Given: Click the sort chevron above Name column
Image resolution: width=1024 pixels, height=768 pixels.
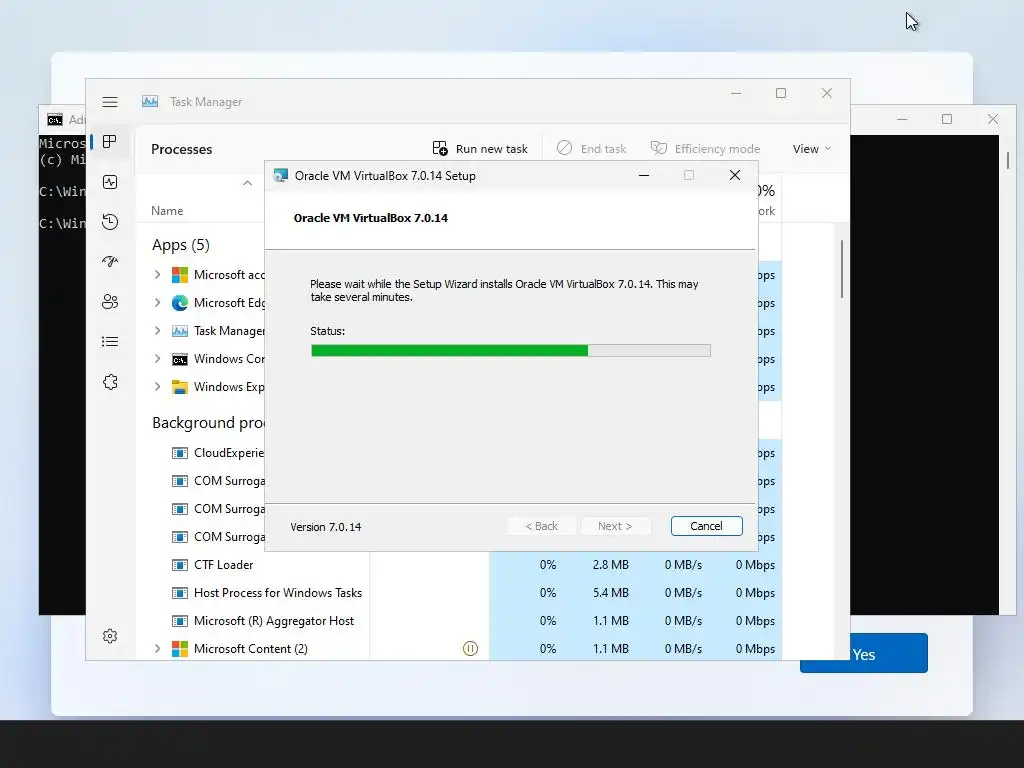Looking at the screenshot, I should coord(248,183).
